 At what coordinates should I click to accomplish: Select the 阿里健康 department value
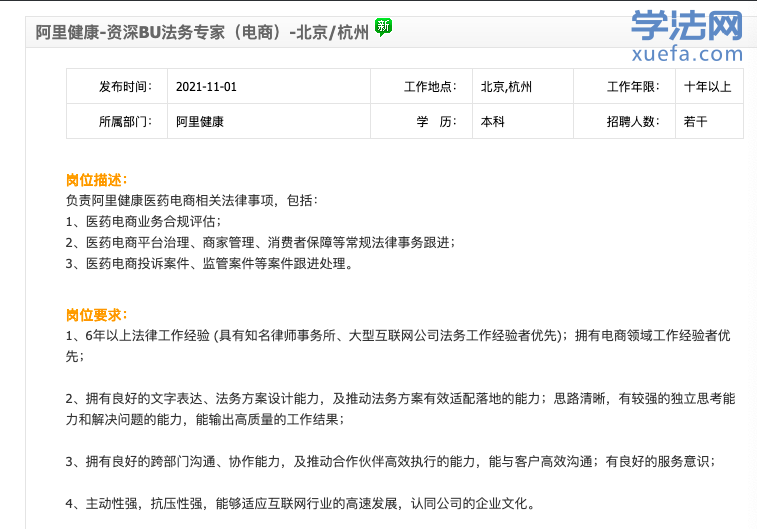(200, 122)
